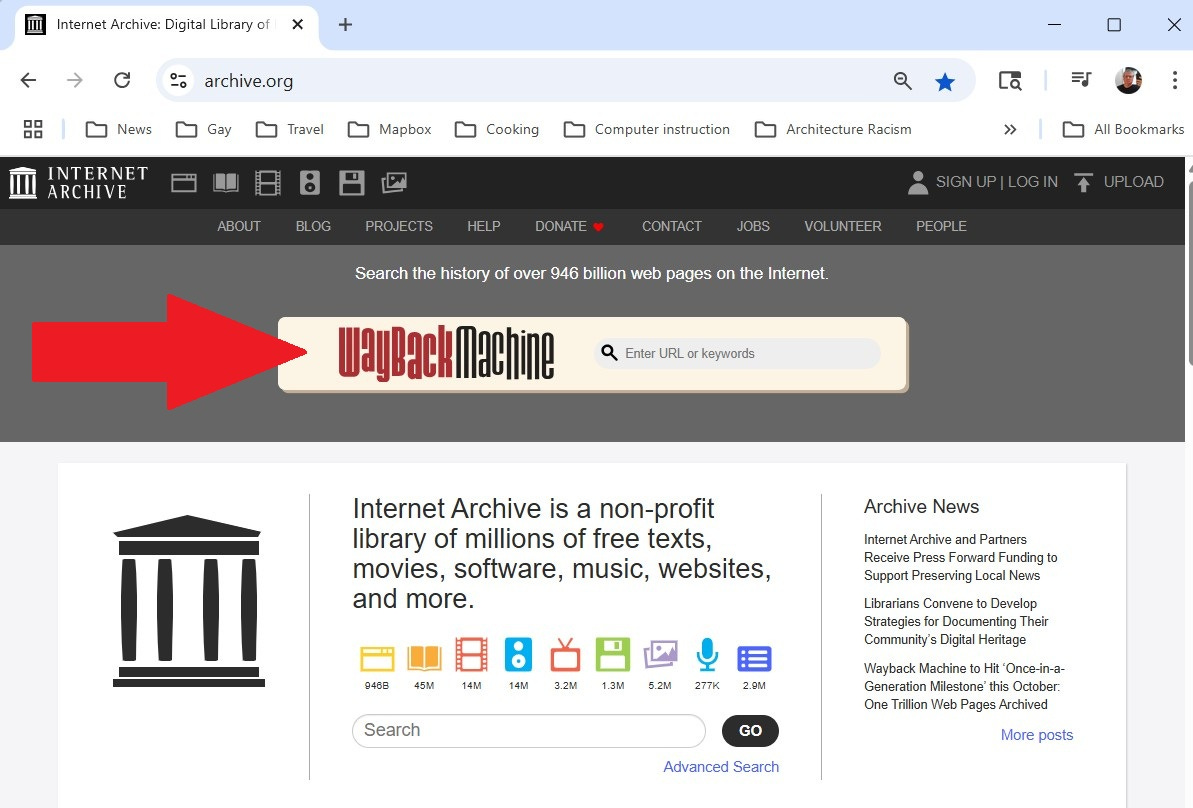Open the Audio speaker icon in top navigation

click(310, 183)
